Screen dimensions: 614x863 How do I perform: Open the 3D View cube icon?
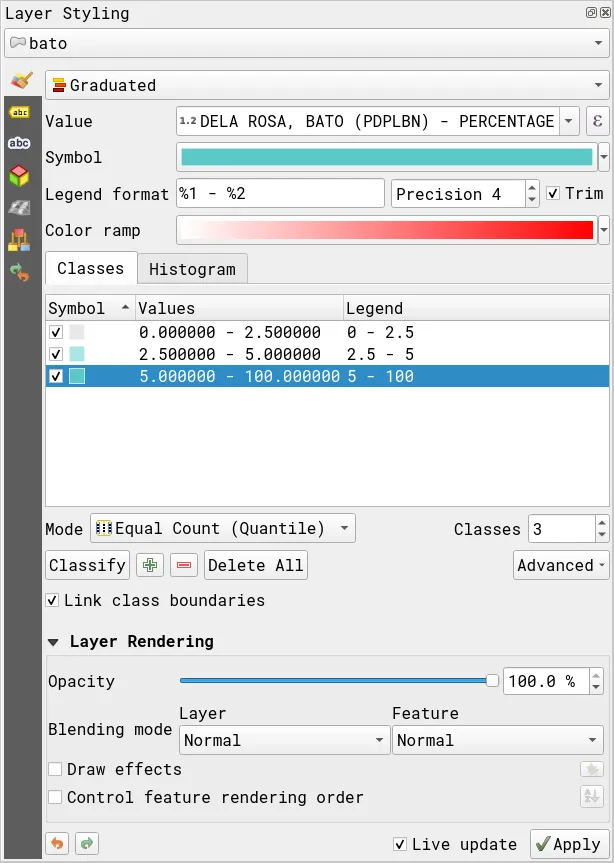click(19, 176)
